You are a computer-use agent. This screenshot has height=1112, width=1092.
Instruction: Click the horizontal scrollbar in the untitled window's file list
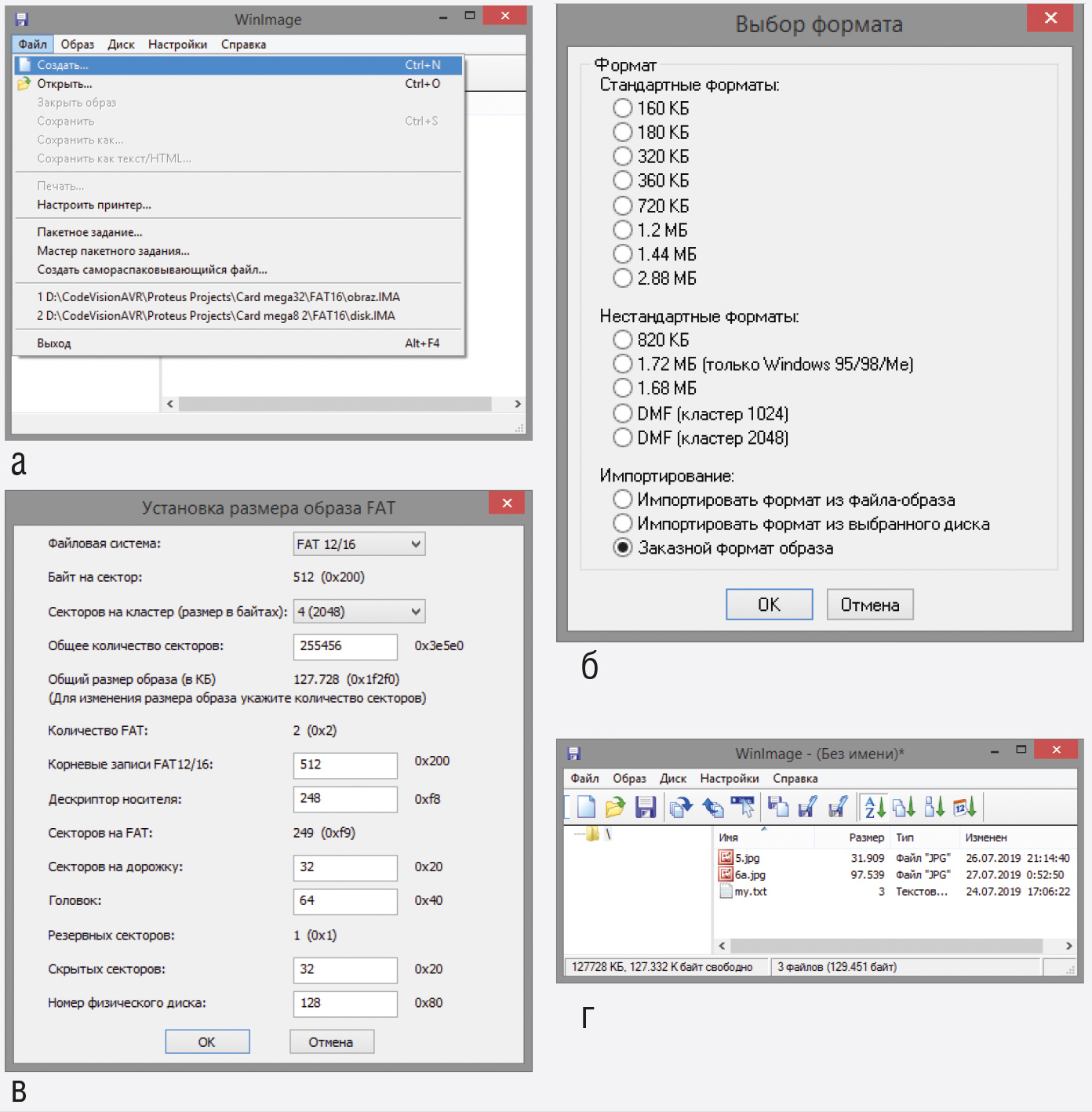tap(886, 946)
